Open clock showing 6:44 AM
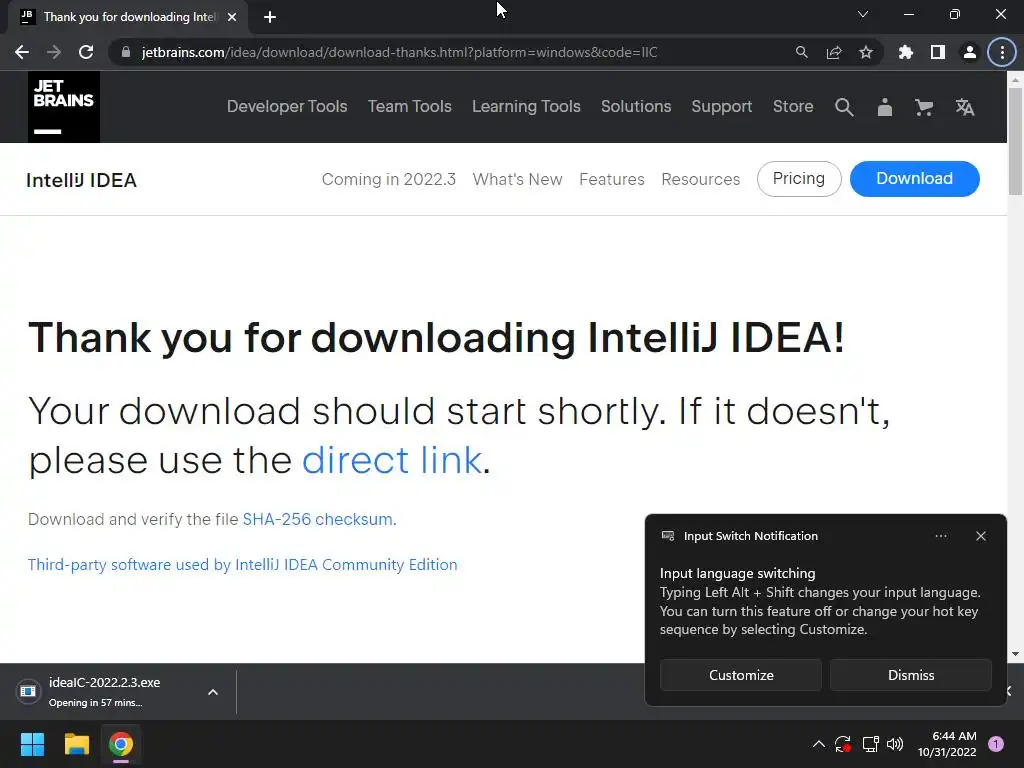This screenshot has width=1024, height=768. [947, 744]
